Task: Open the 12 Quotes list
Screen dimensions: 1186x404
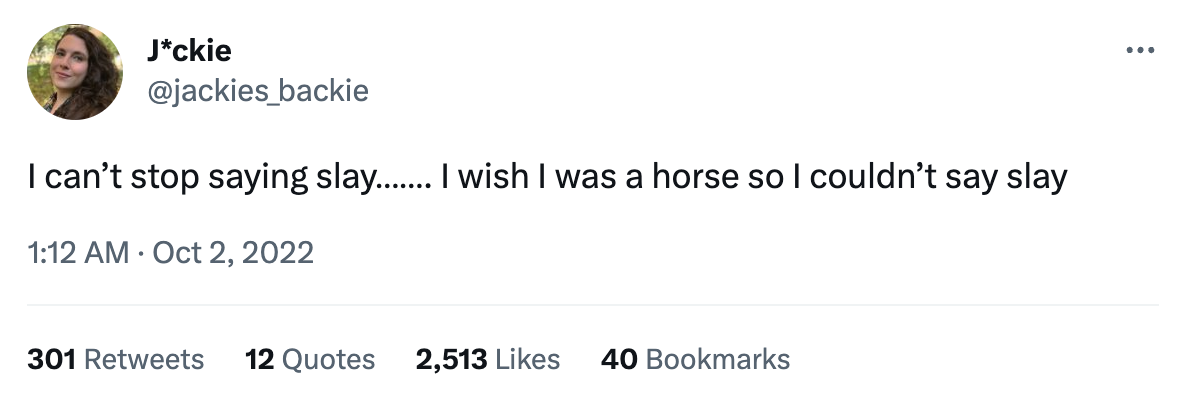Action: (310, 359)
